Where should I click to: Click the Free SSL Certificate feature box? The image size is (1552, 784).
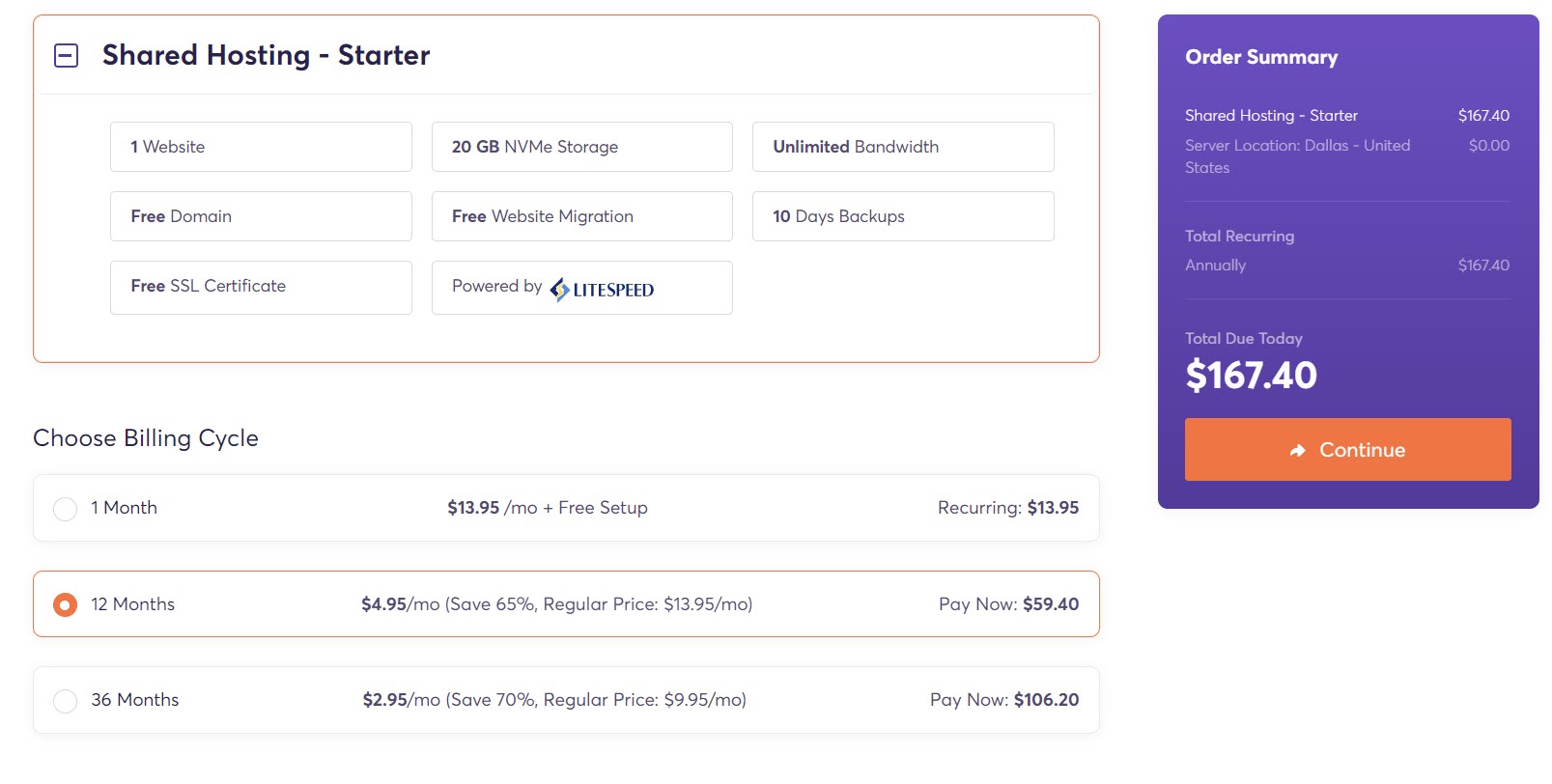point(261,287)
